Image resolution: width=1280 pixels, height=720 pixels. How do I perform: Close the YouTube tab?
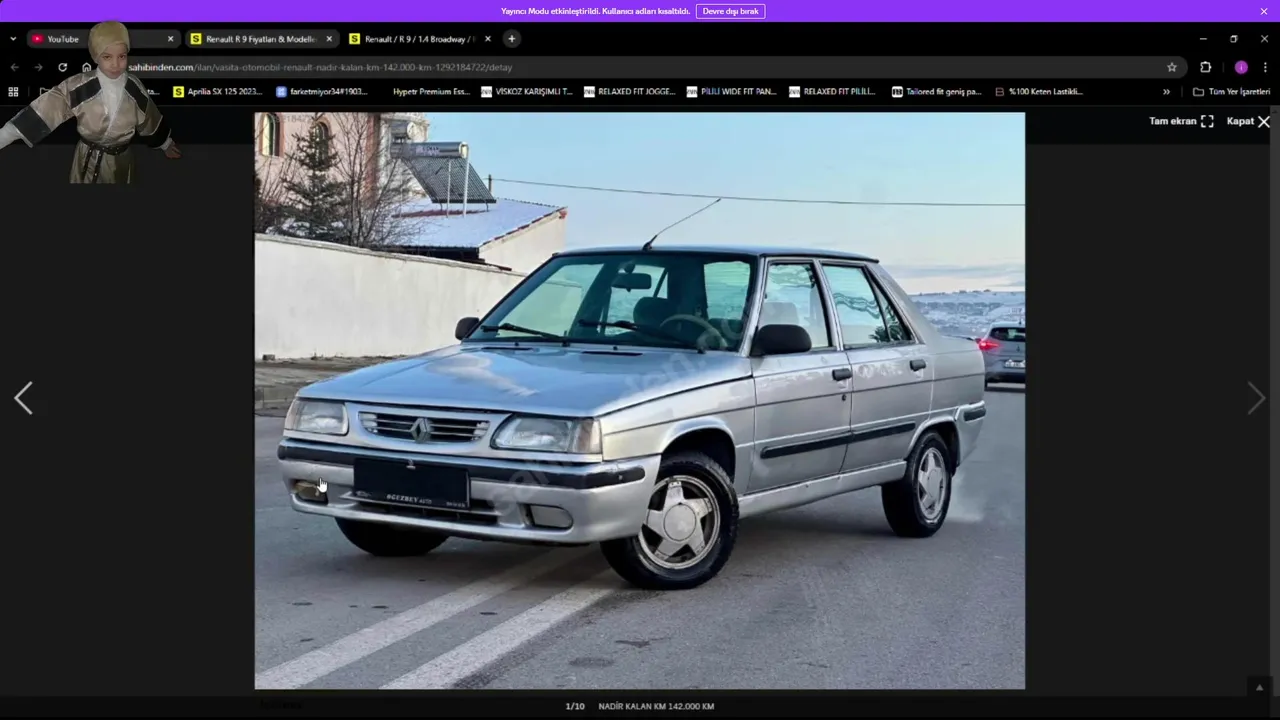click(170, 39)
